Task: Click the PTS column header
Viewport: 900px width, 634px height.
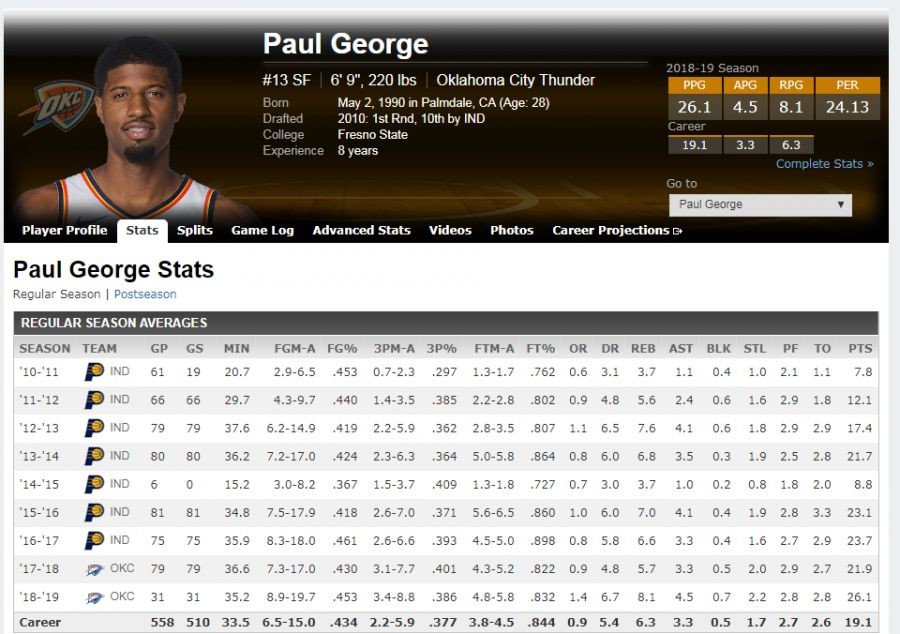Action: [860, 349]
